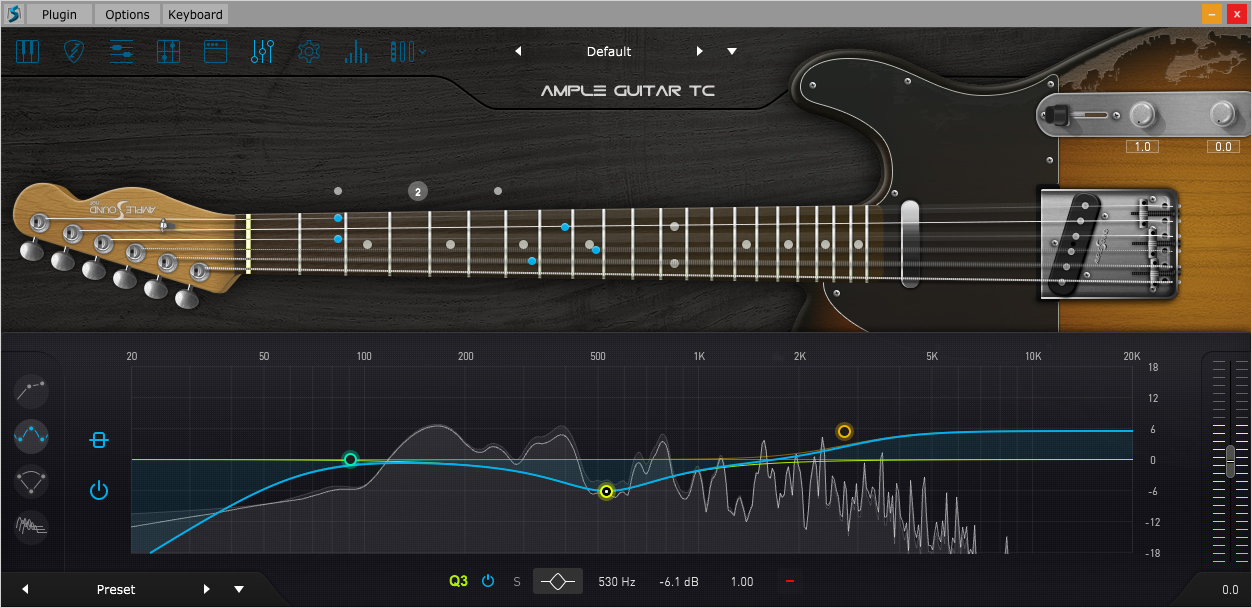Open the window-shaped panel icon in toolbar
This screenshot has height=608, width=1252.
pyautogui.click(x=216, y=52)
